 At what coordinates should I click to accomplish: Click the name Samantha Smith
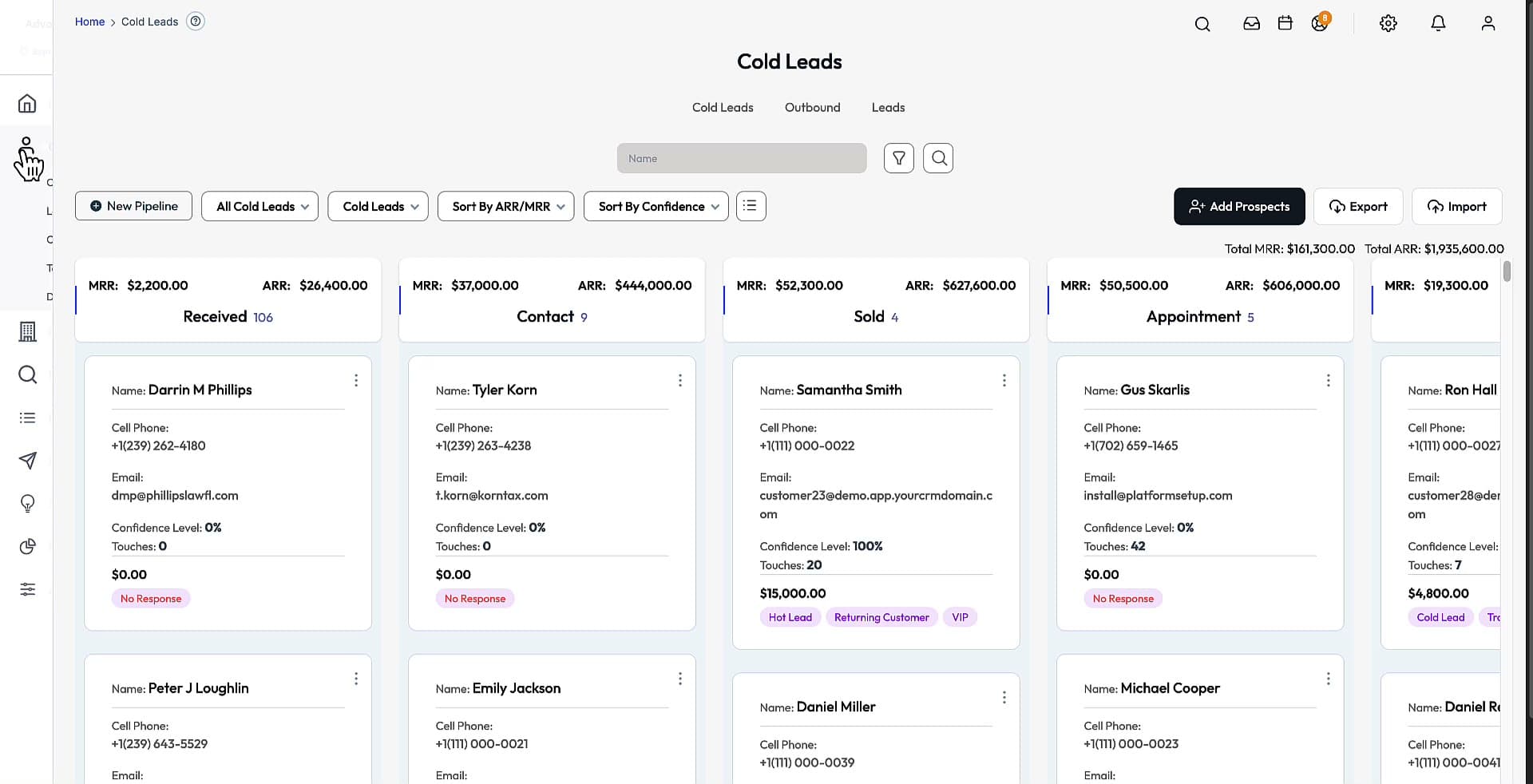coord(849,390)
